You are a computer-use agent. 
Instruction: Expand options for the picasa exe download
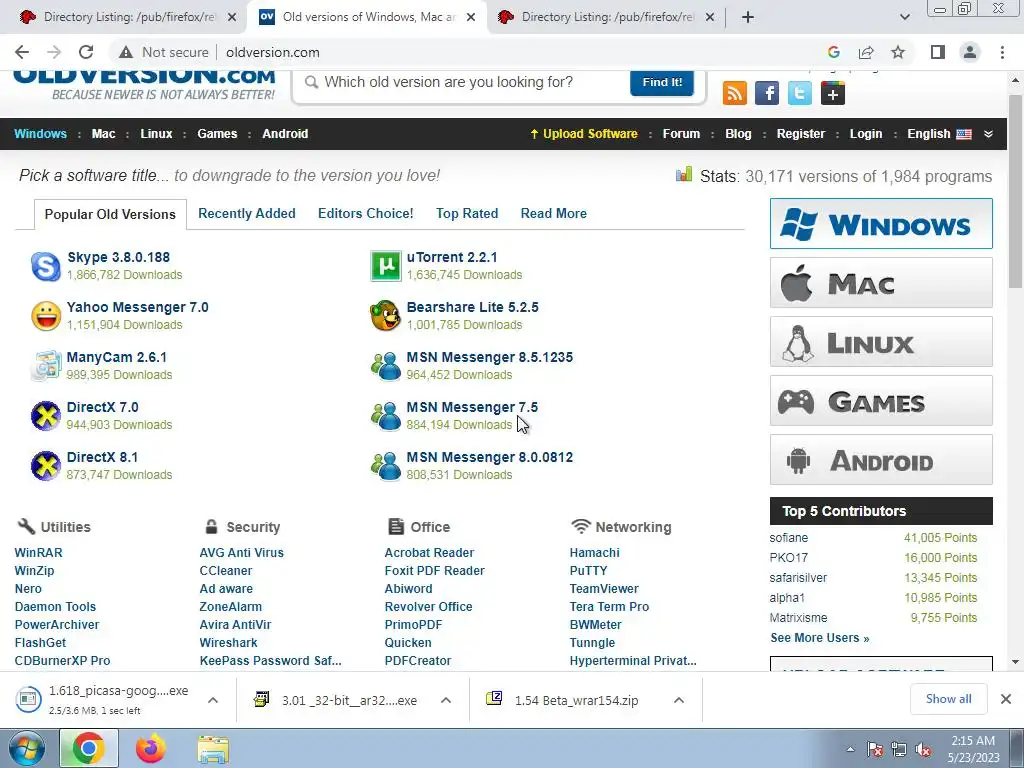[x=213, y=700]
